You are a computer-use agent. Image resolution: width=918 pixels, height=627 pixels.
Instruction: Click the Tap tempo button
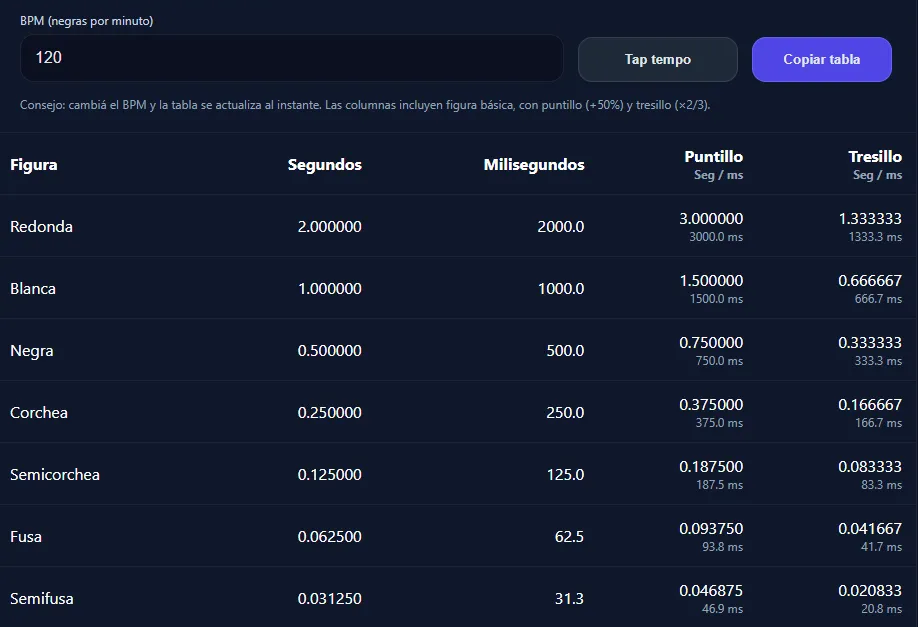[x=657, y=59]
